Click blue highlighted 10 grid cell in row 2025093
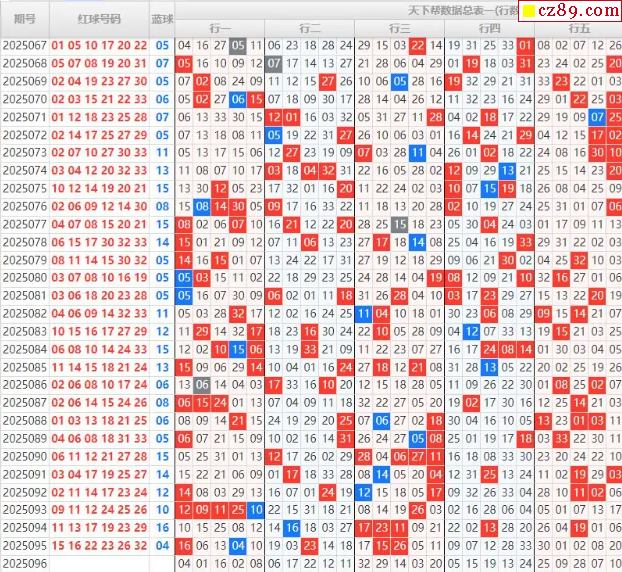The width and height of the screenshot is (622, 572). tap(256, 510)
